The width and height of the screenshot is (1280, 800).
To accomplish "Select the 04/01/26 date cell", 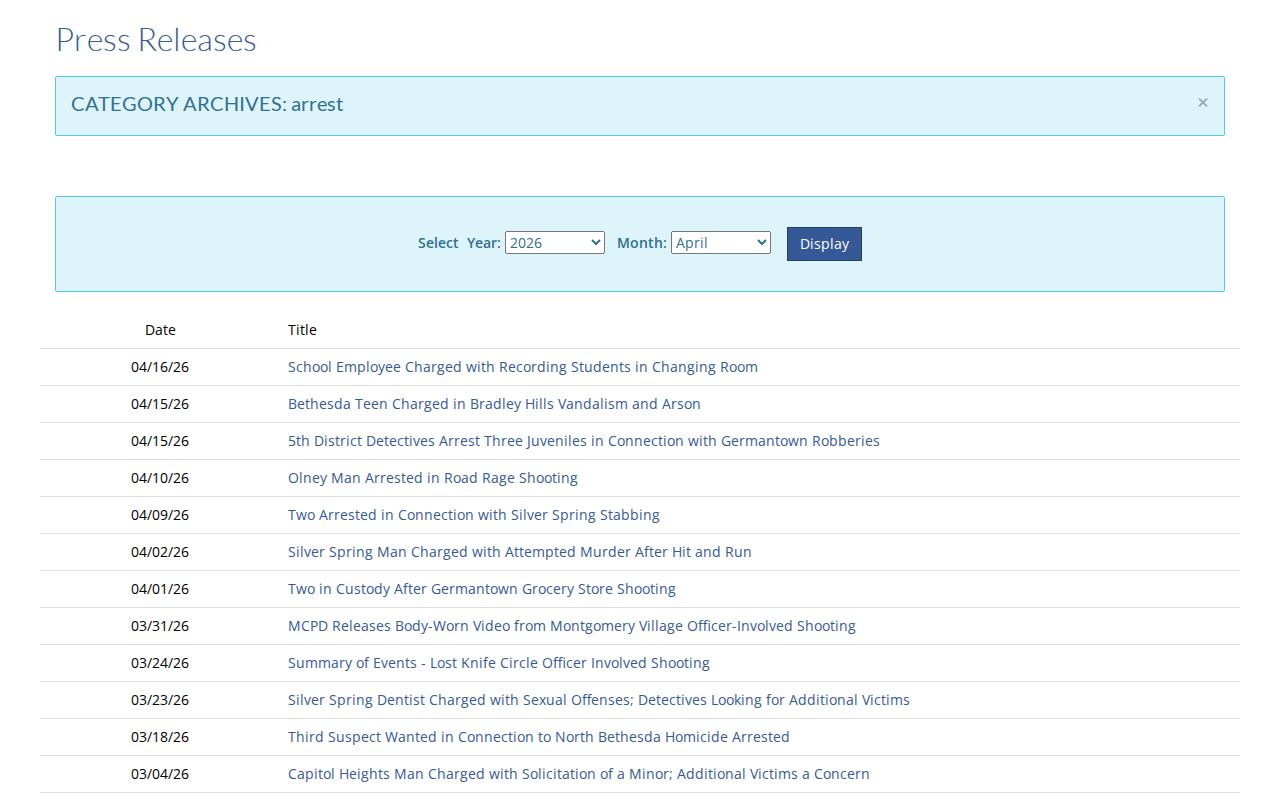I will pos(160,589).
